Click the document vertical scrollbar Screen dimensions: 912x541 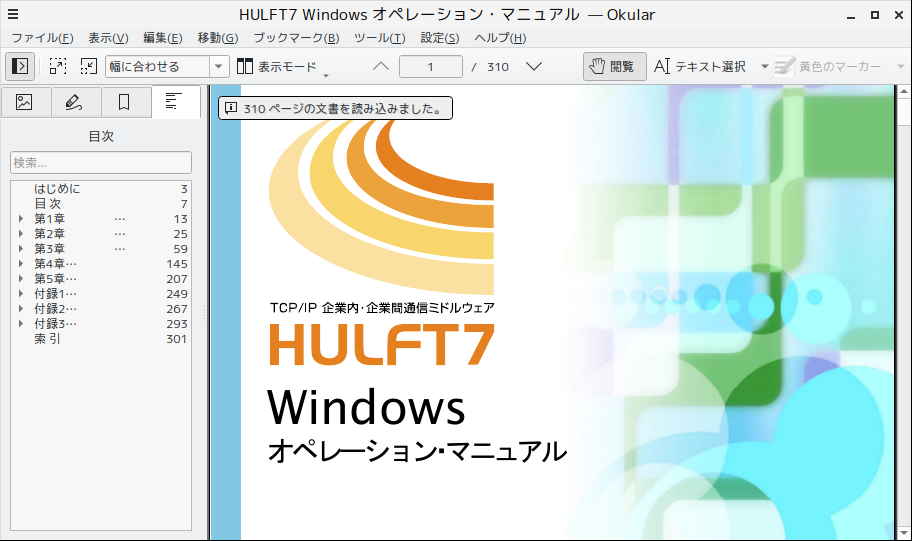(x=904, y=312)
